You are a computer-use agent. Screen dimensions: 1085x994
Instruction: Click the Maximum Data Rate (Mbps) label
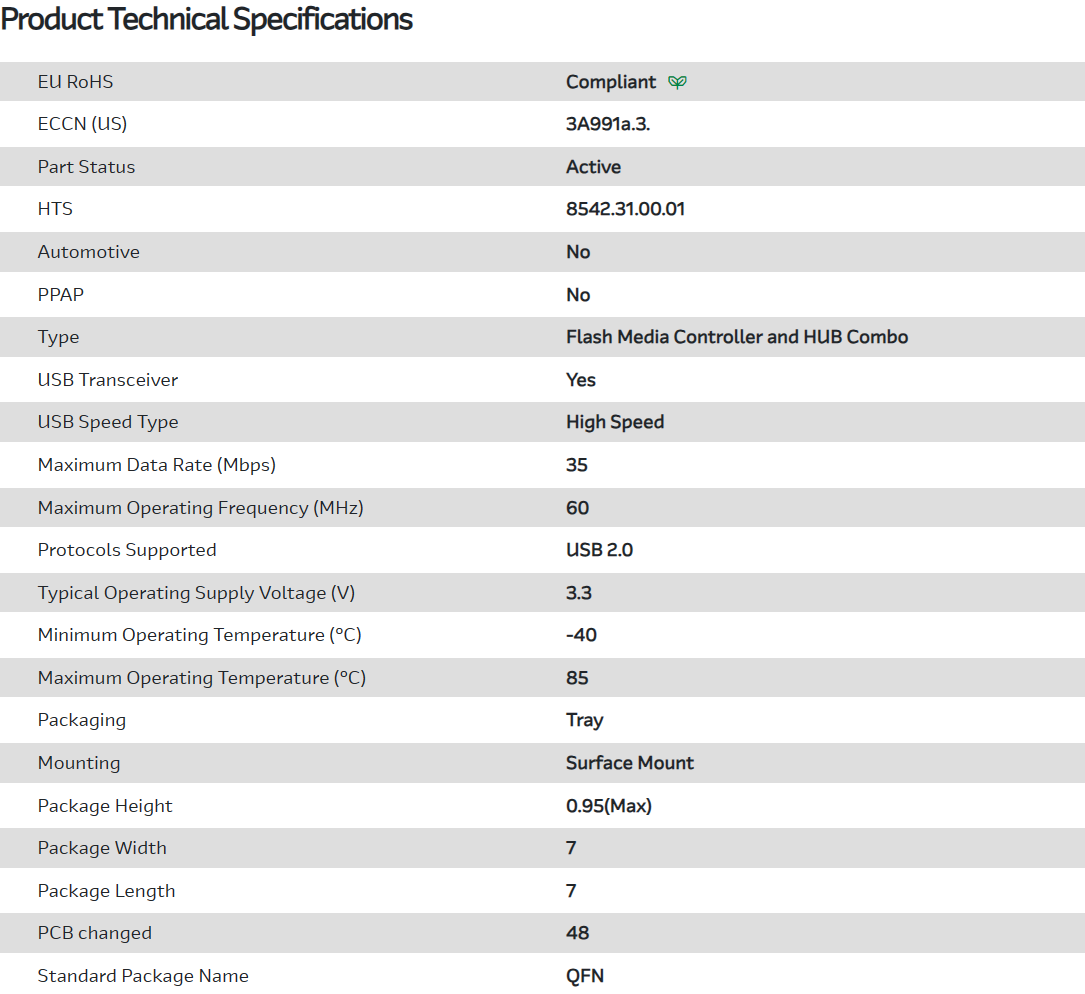pyautogui.click(x=157, y=465)
